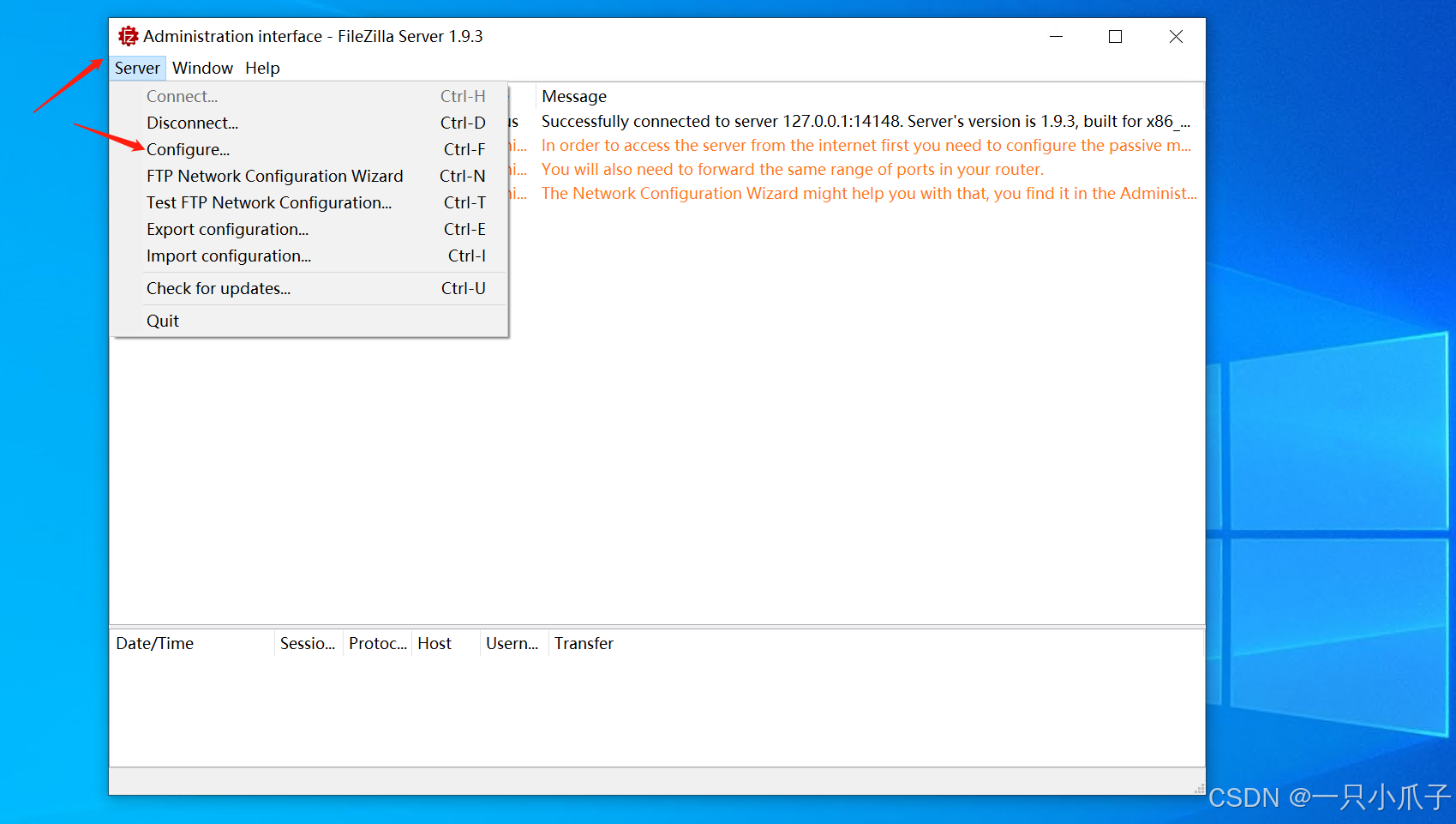Viewport: 1456px width, 824px height.
Task: Open the Server menu
Action: tap(137, 68)
